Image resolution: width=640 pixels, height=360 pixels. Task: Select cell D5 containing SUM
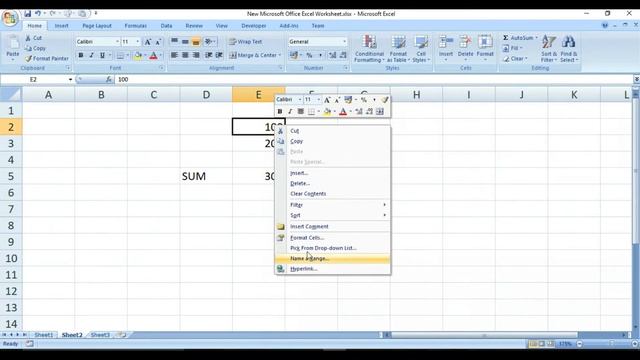206,176
